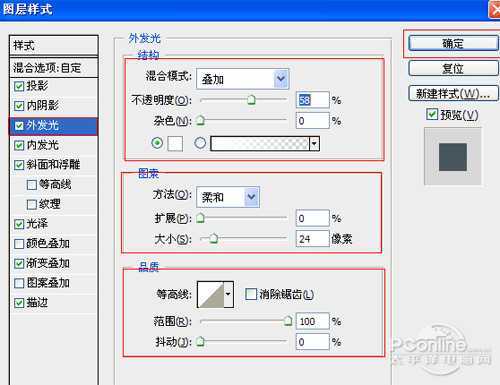The height and width of the screenshot is (385, 500).
Task: Click the 不透明度 slider handle
Action: click(251, 99)
